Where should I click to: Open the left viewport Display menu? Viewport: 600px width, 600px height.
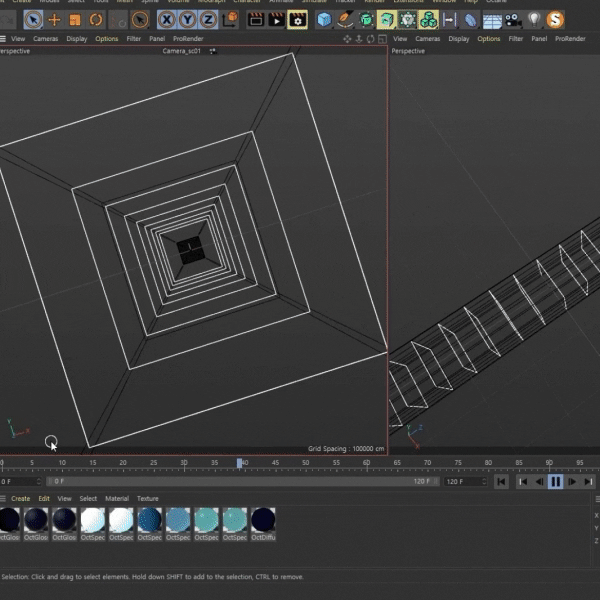click(77, 39)
